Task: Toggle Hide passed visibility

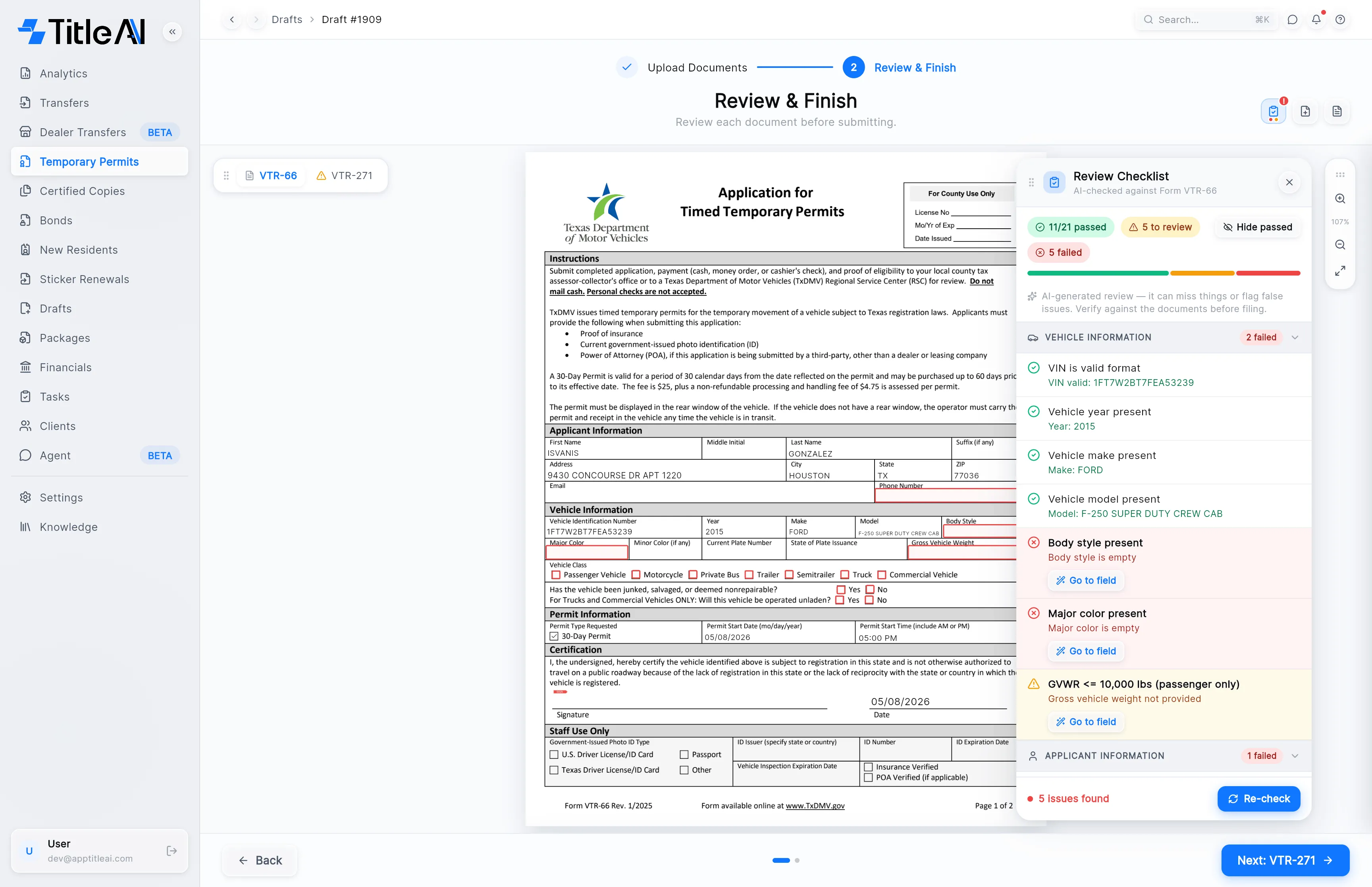Action: coord(1257,227)
